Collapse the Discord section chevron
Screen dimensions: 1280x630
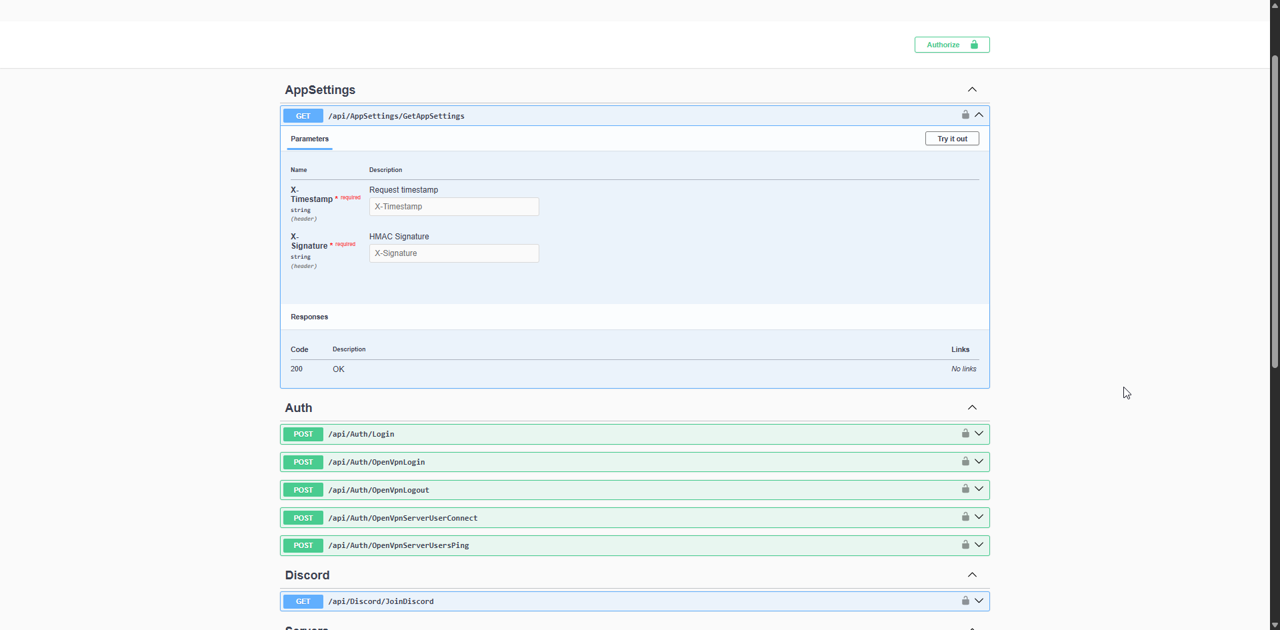tap(972, 575)
